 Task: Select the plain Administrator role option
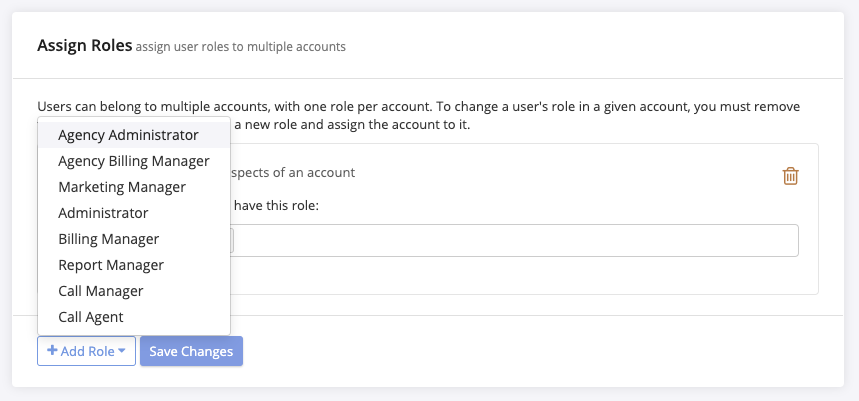click(103, 213)
